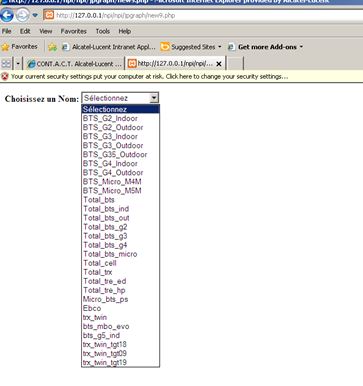Open the File menu
This screenshot has height=386, width=363.
coord(7,31)
